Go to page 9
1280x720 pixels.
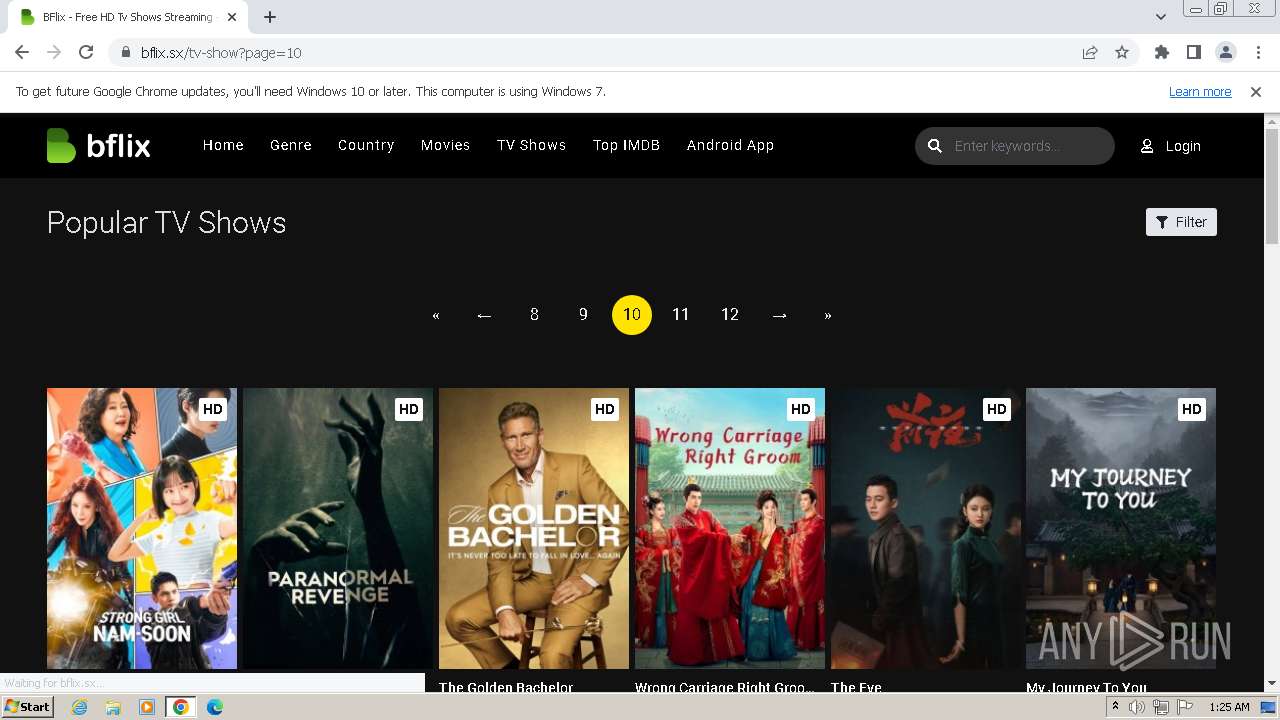coord(583,315)
